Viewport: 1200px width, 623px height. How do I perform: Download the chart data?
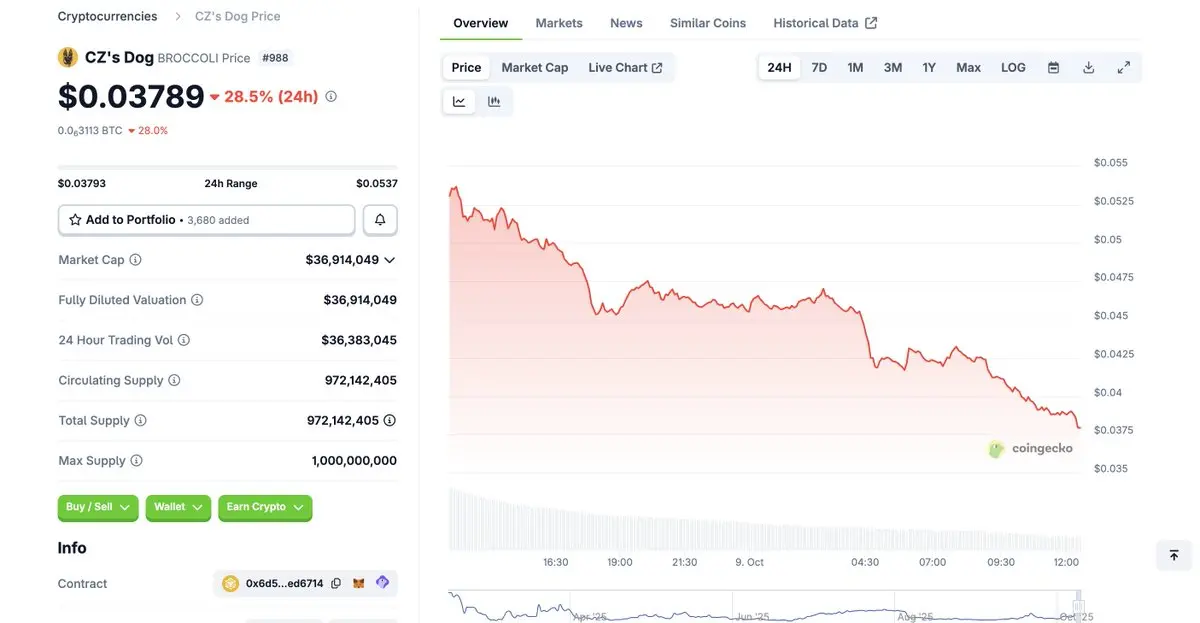(1088, 68)
